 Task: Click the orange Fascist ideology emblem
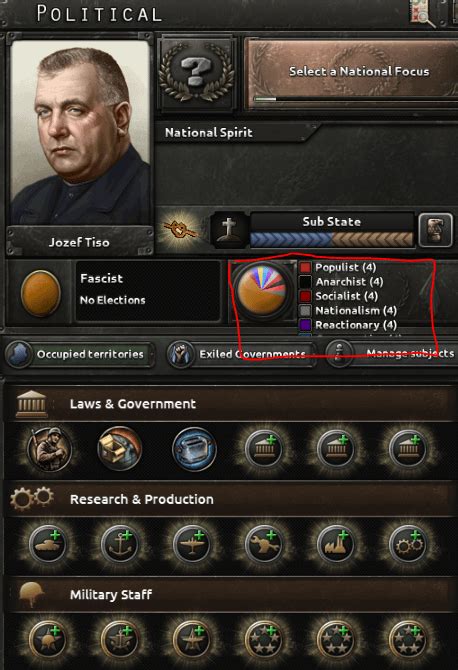pyautogui.click(x=40, y=293)
